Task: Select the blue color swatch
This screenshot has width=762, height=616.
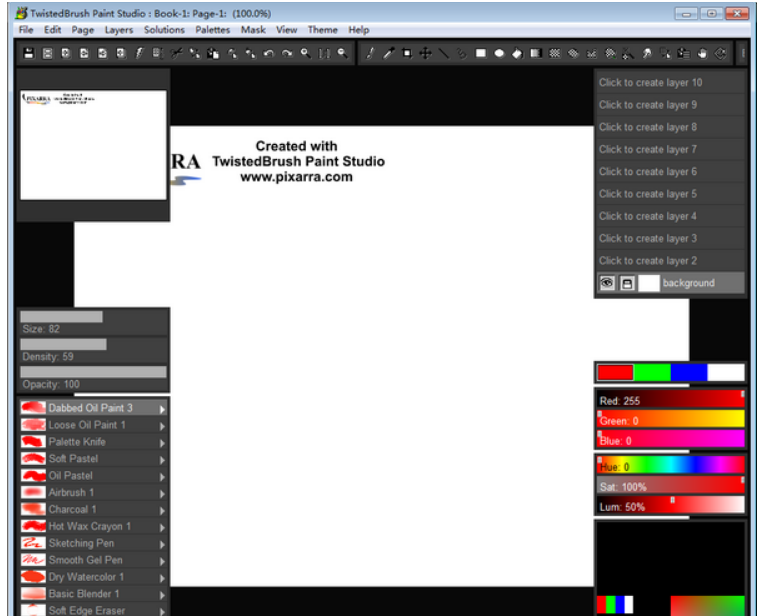Action: pos(689,373)
